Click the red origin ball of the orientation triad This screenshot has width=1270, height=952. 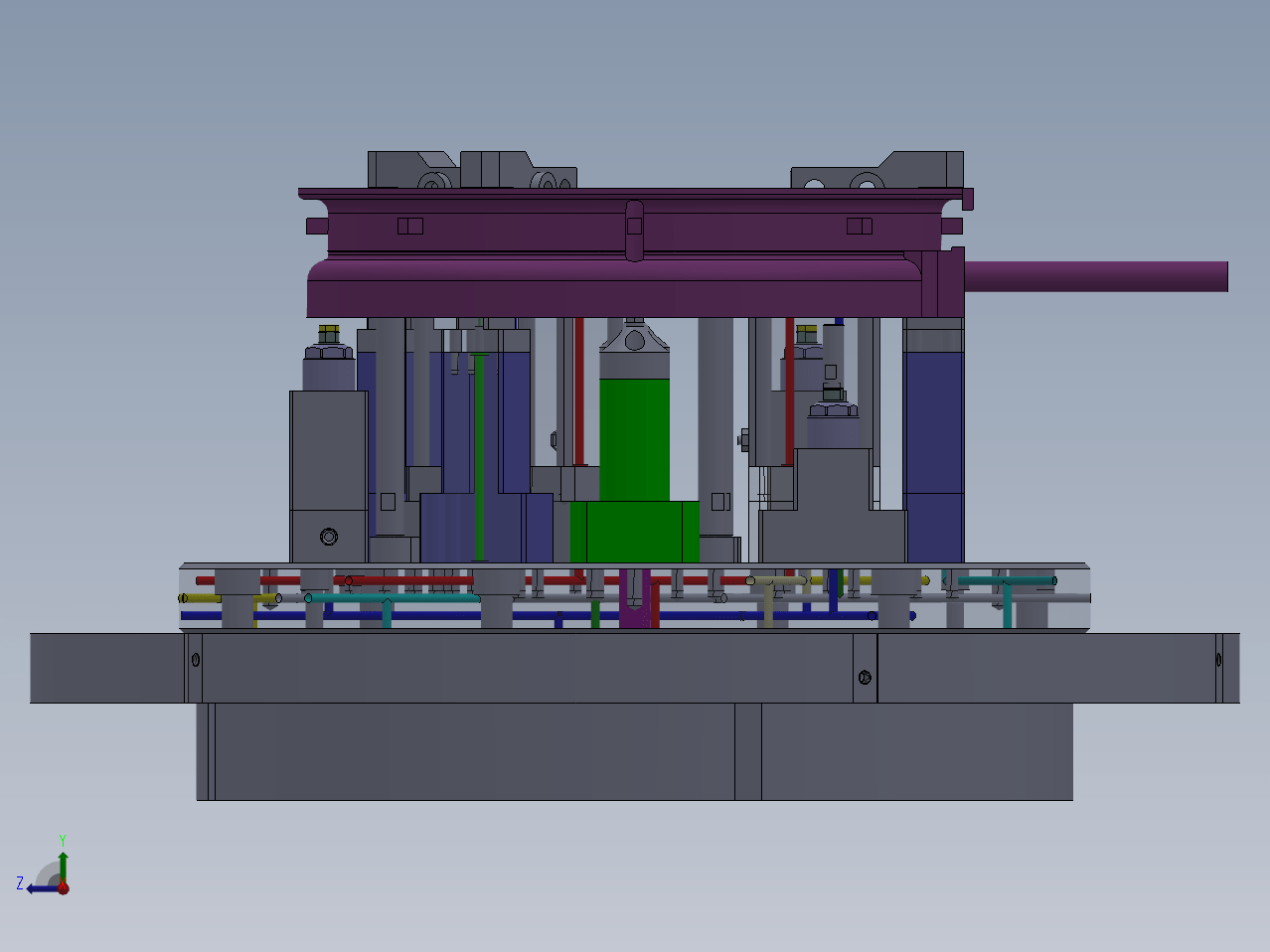63,888
